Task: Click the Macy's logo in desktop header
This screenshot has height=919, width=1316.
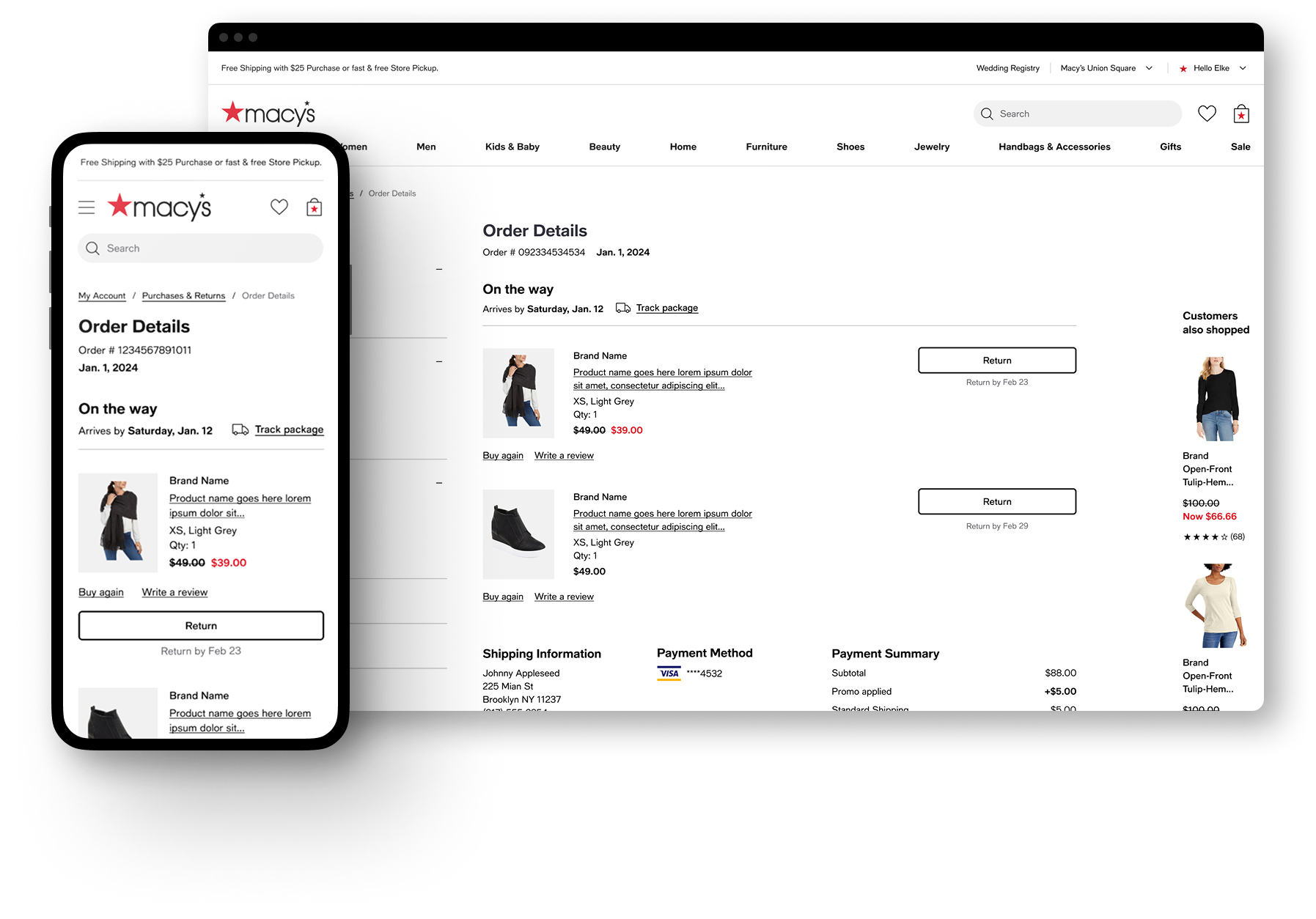Action: coord(268,113)
